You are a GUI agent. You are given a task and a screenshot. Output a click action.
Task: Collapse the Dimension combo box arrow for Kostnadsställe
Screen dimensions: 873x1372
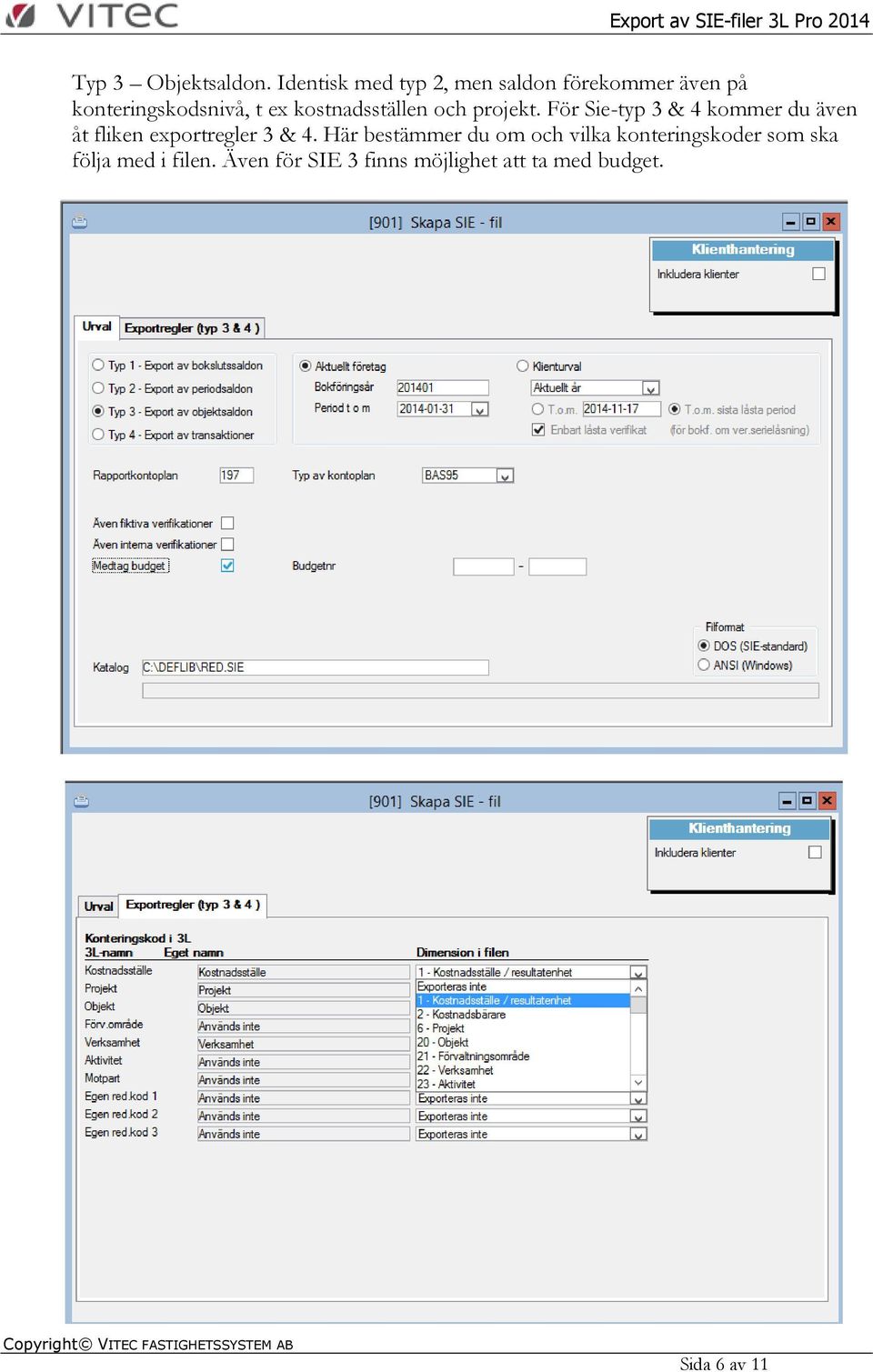tap(638, 972)
